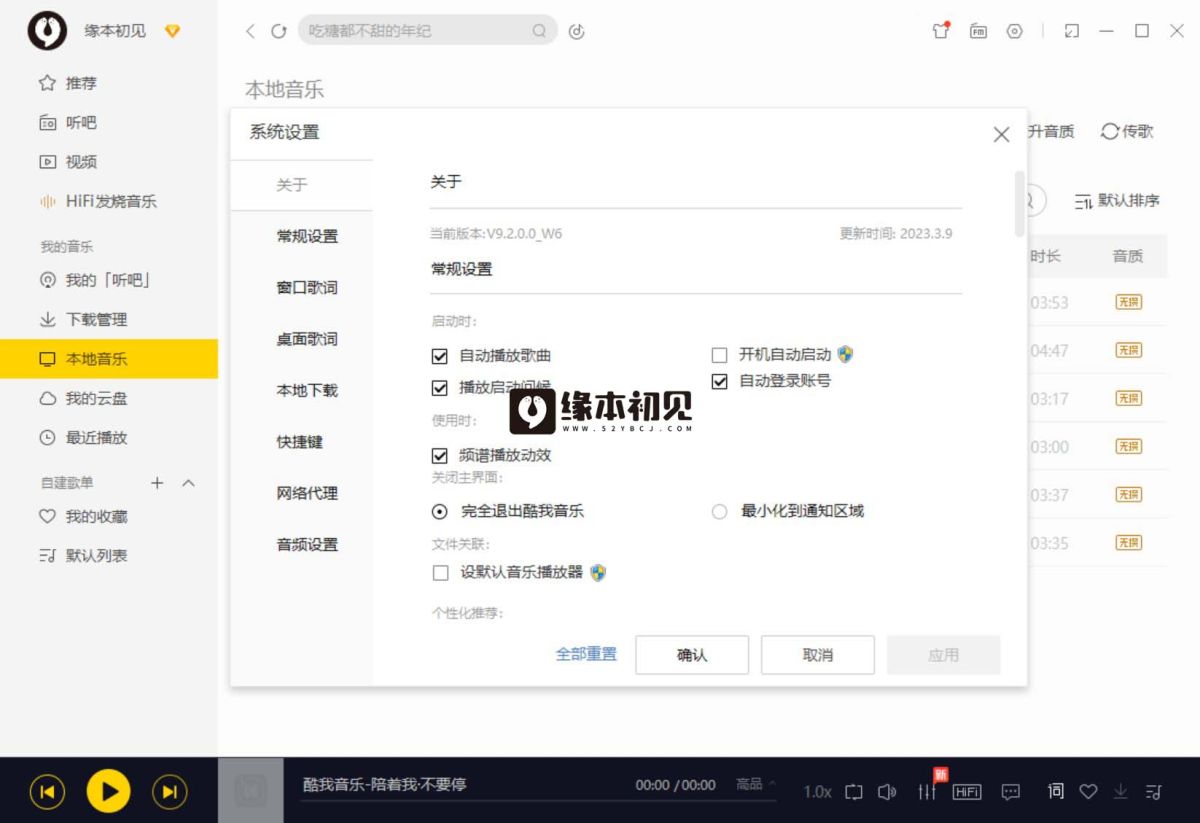Download the current song from the player bar

pyautogui.click(x=1121, y=792)
